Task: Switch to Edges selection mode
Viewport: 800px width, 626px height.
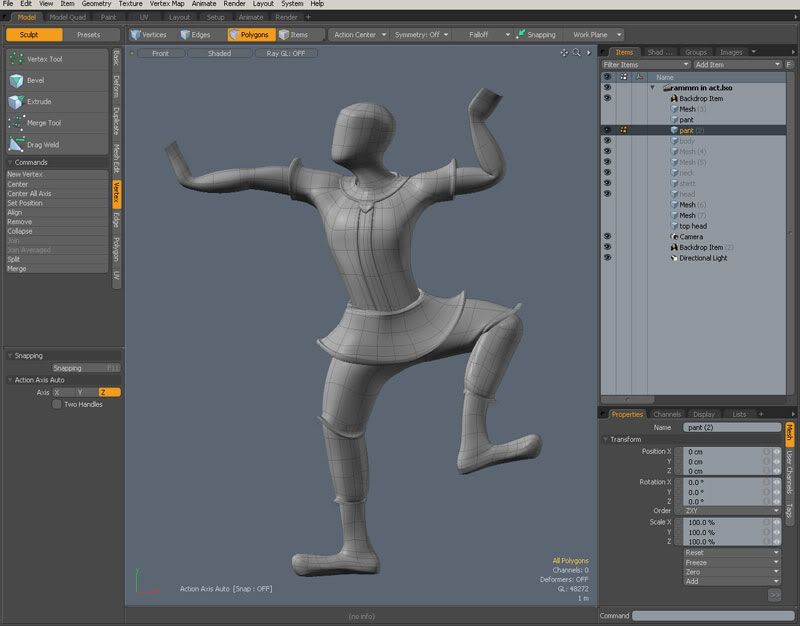Action: (195, 35)
